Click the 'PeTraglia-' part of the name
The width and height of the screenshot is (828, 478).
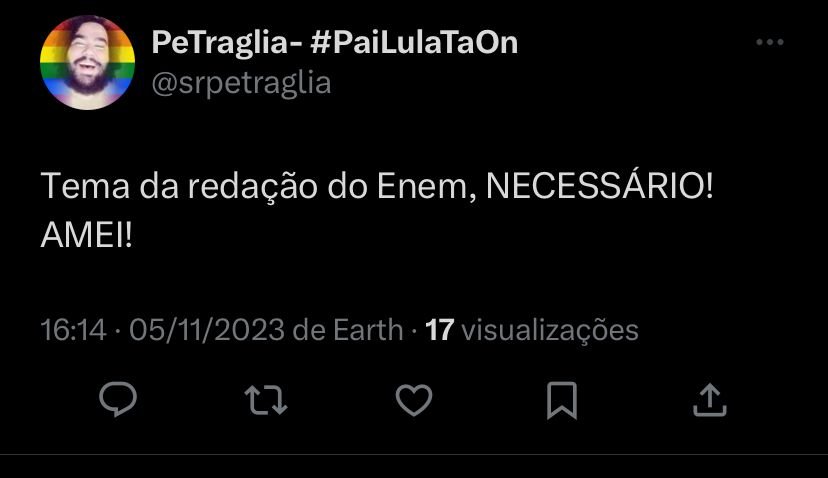click(227, 42)
